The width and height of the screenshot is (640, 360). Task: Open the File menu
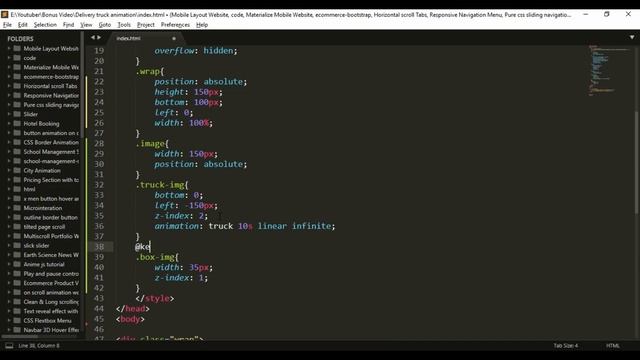coord(7,25)
